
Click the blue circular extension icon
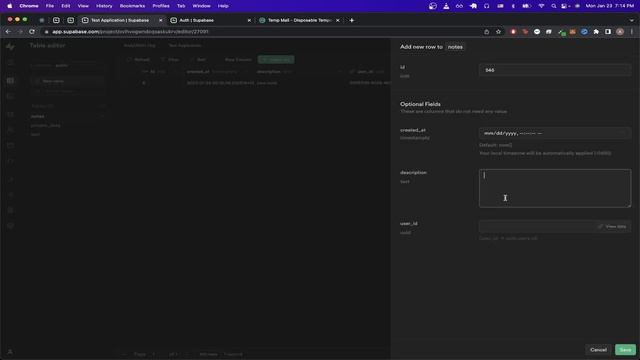tap(584, 31)
